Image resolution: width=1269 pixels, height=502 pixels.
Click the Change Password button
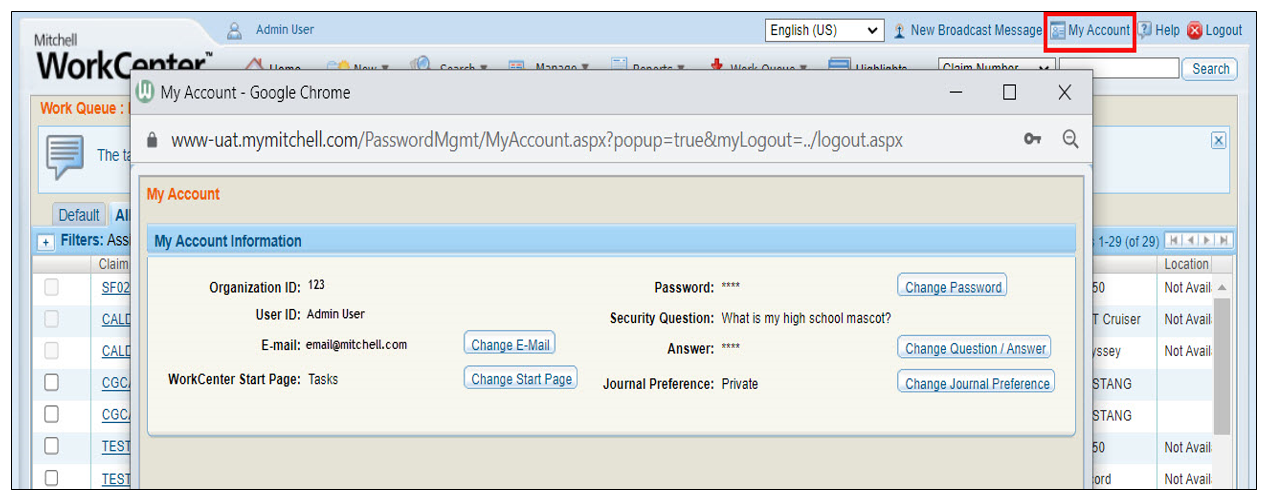pyautogui.click(x=952, y=286)
